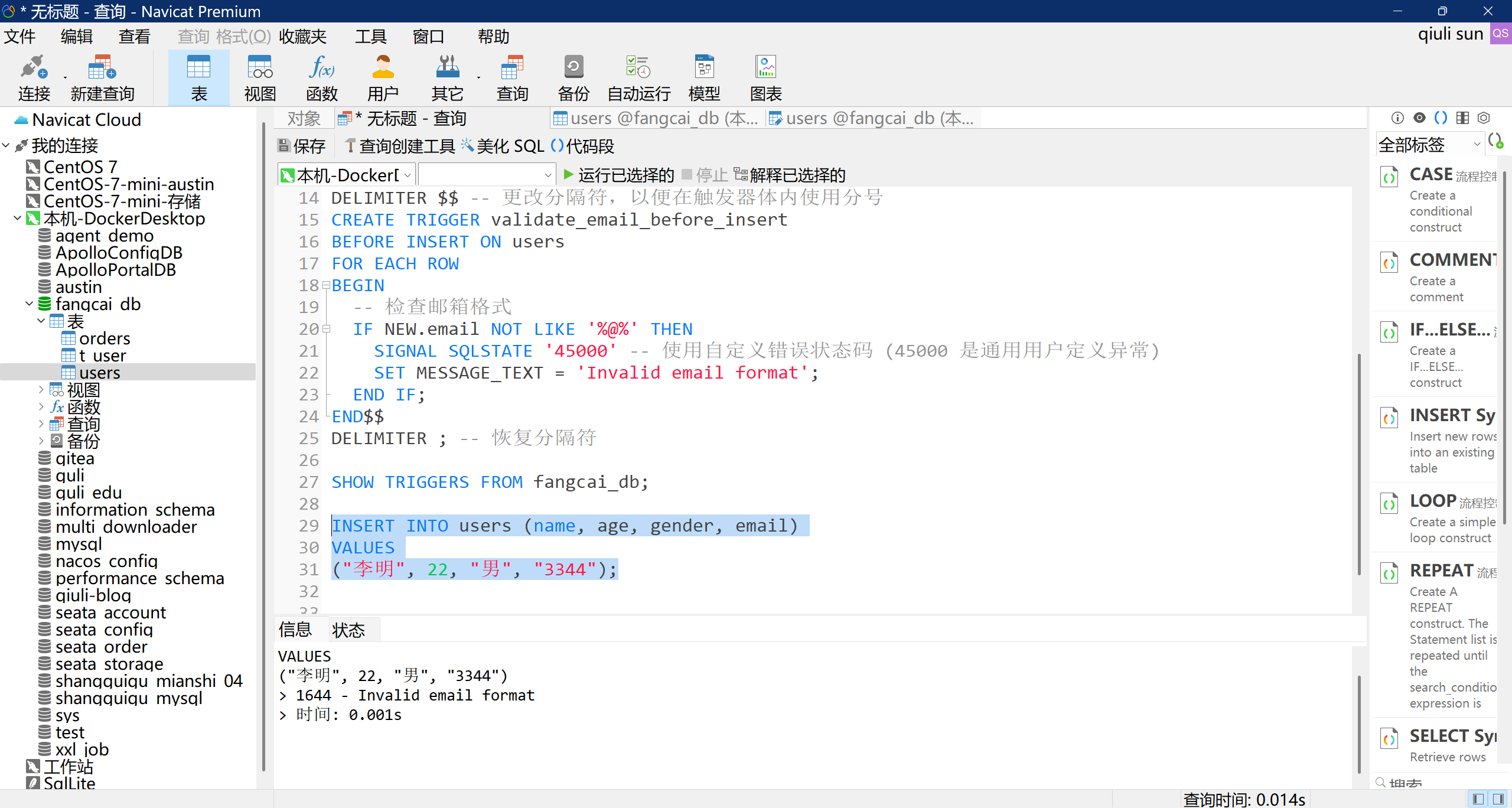Open the Automation (自动运行) toolbar icon
Screen dimensions: 1512x808
point(638,78)
